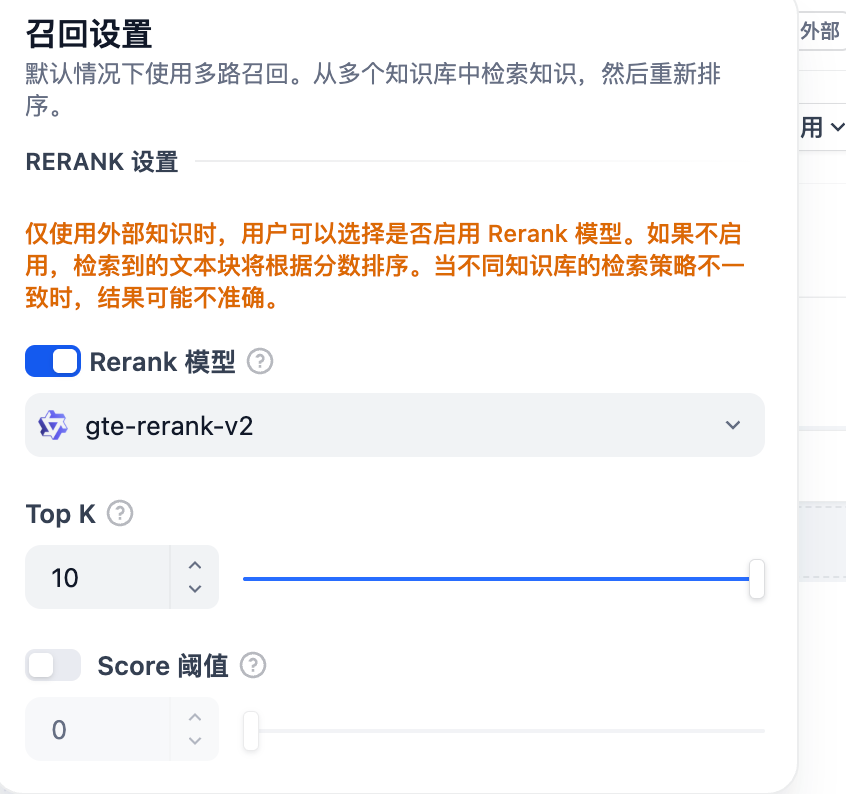The image size is (846, 794).
Task: Open the partially visible 用 dropdown
Action: [x=823, y=127]
